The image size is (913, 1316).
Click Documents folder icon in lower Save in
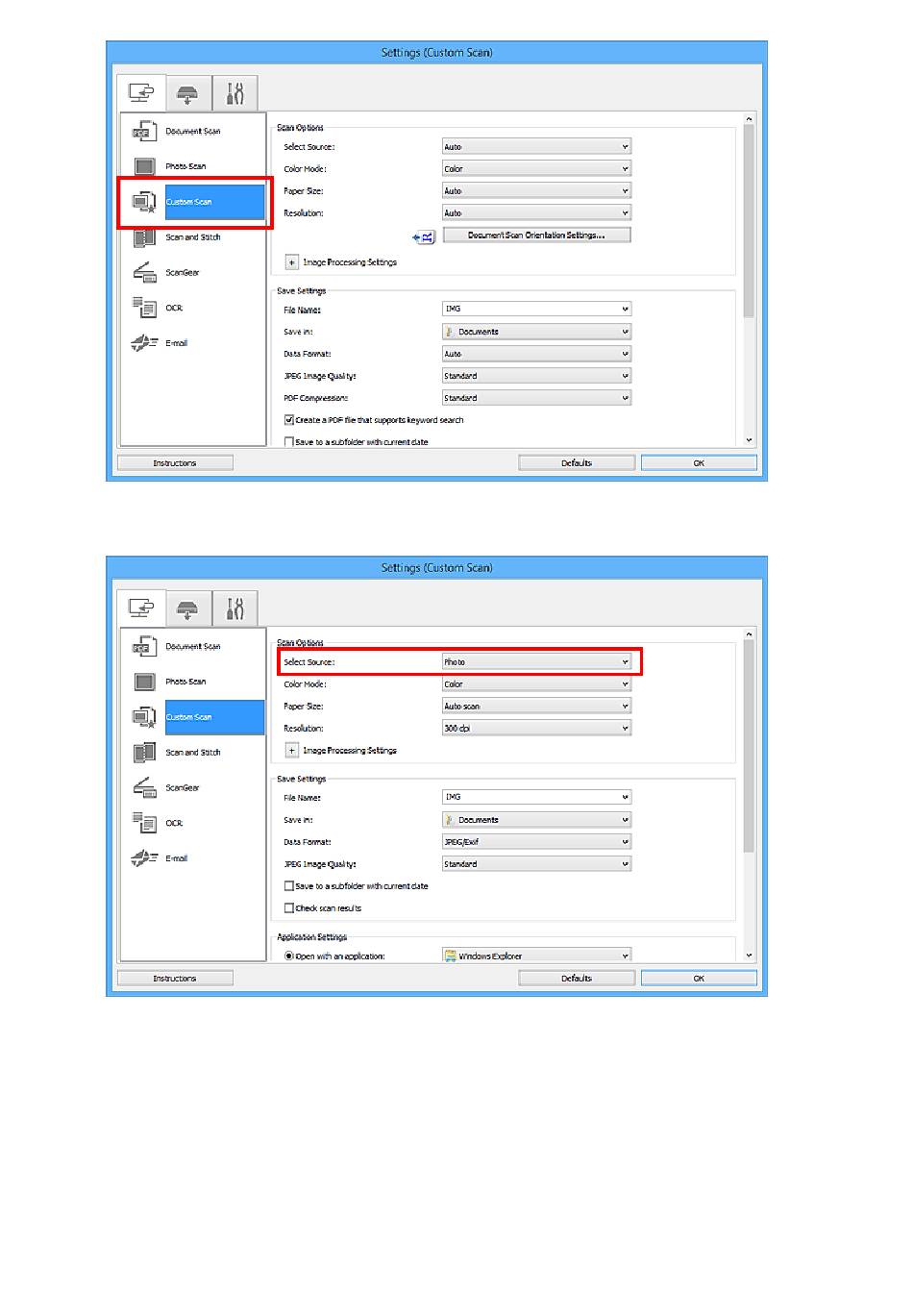[450, 820]
